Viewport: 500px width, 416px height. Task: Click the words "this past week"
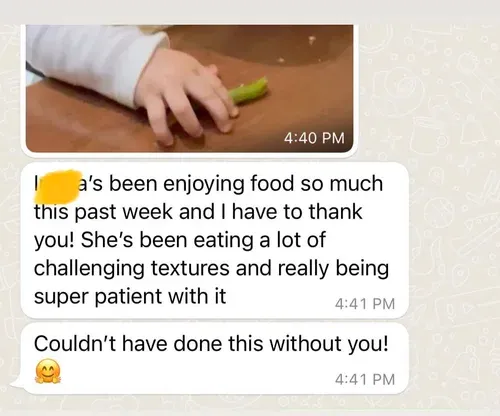point(103,212)
